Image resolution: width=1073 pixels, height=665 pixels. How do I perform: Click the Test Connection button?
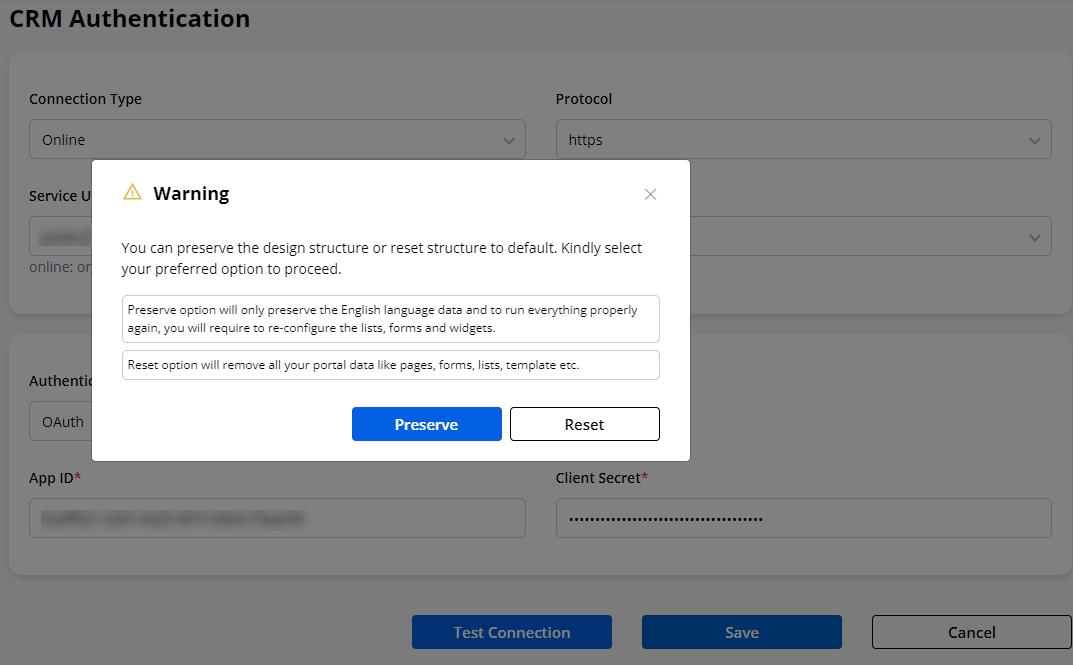tap(511, 632)
